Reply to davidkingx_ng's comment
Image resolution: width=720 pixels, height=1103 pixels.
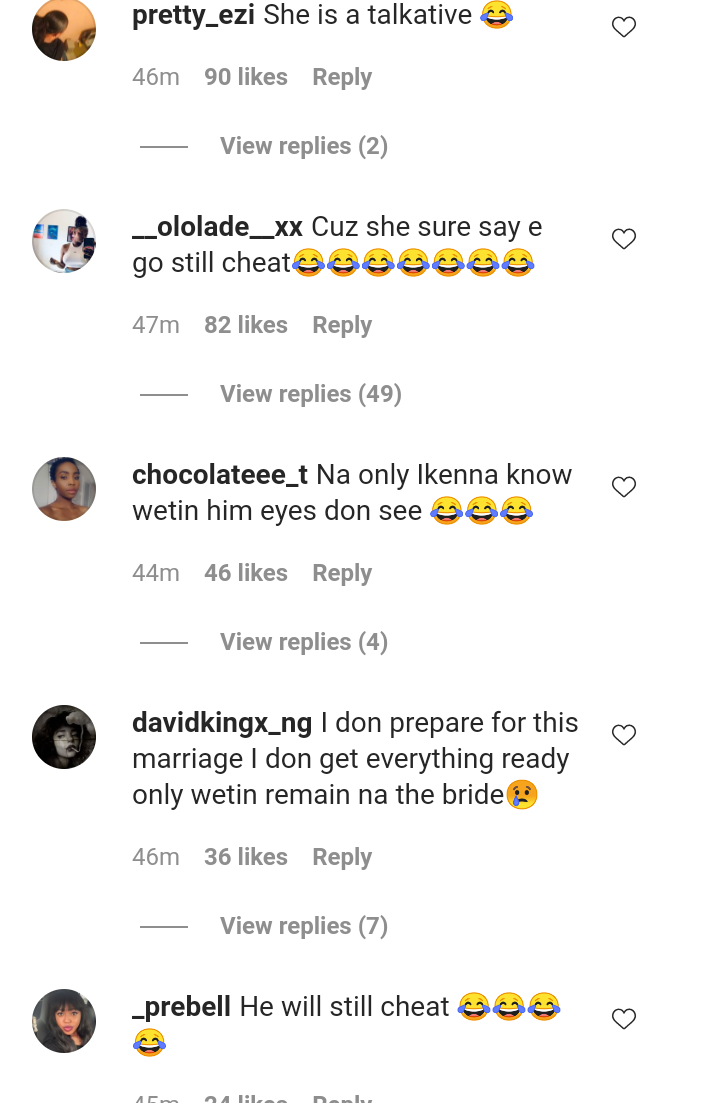coord(342,857)
